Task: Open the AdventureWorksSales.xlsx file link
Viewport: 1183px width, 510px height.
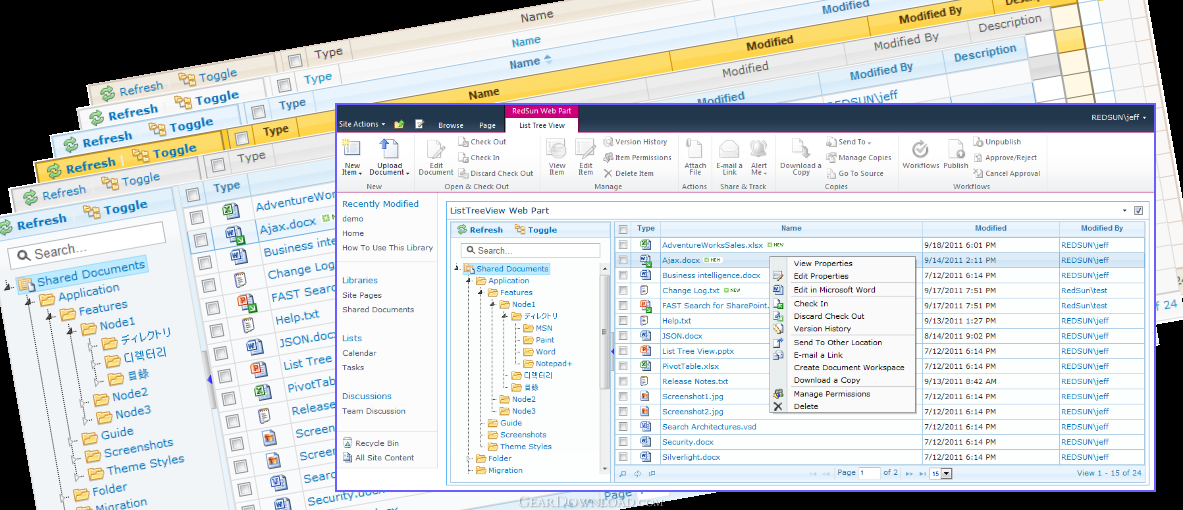Action: [712, 245]
